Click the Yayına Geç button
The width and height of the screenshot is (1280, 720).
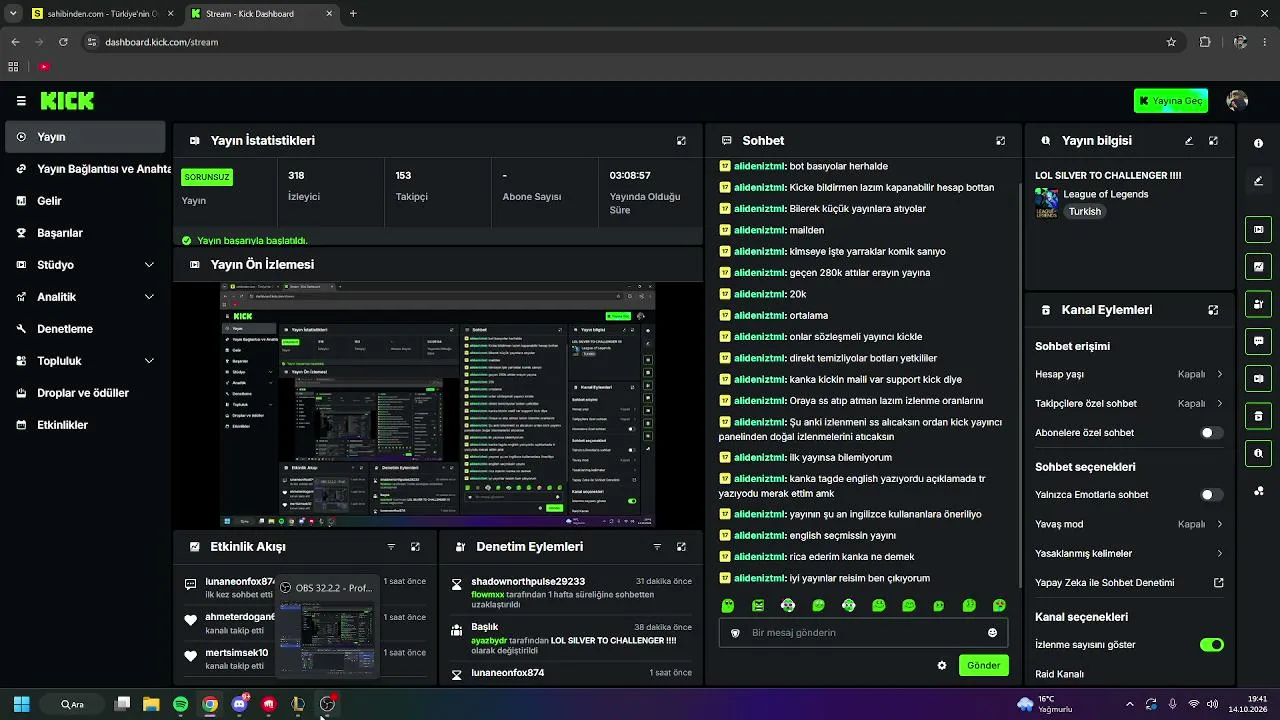[1171, 101]
